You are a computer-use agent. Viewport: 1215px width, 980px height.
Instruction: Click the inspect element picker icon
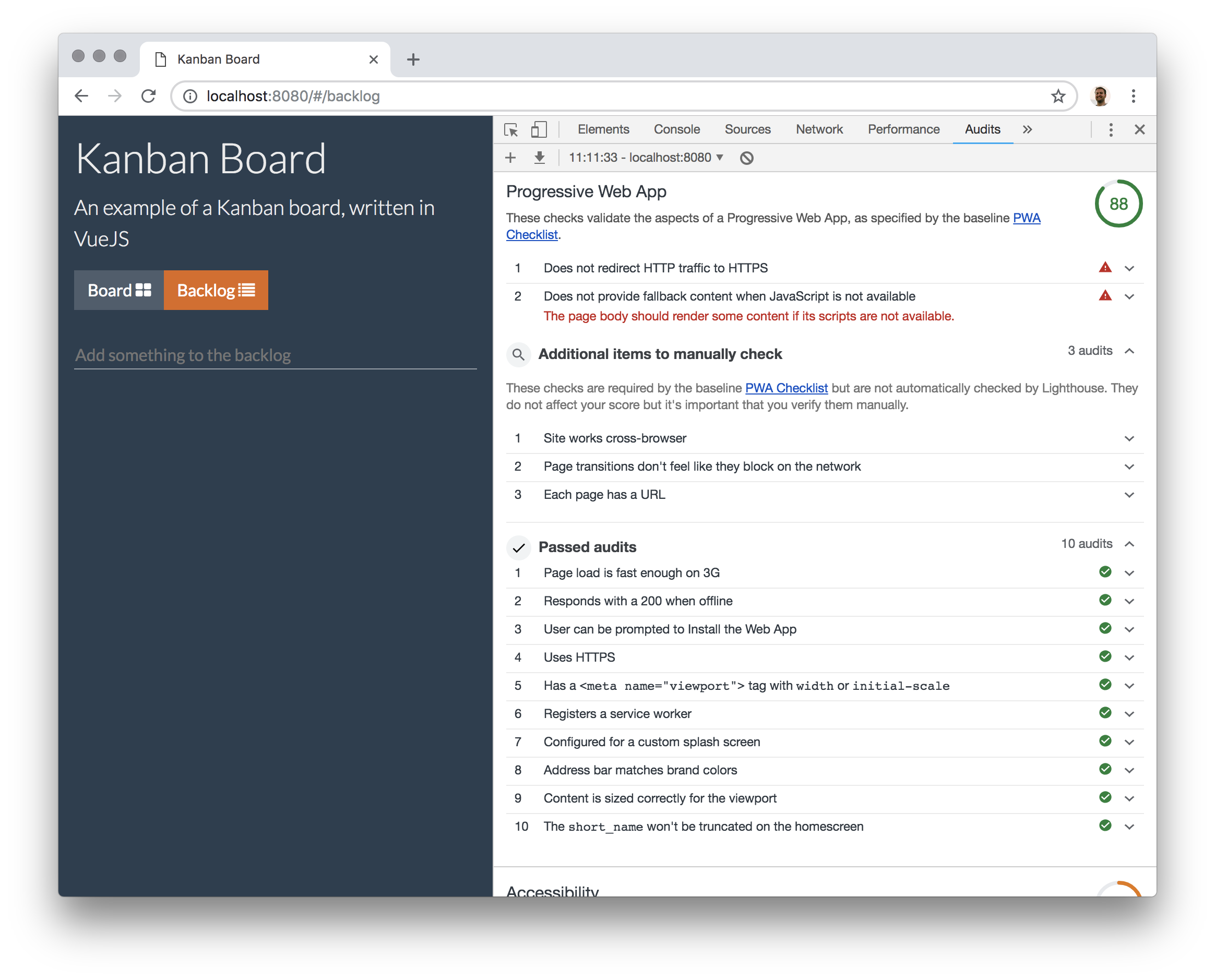[511, 130]
